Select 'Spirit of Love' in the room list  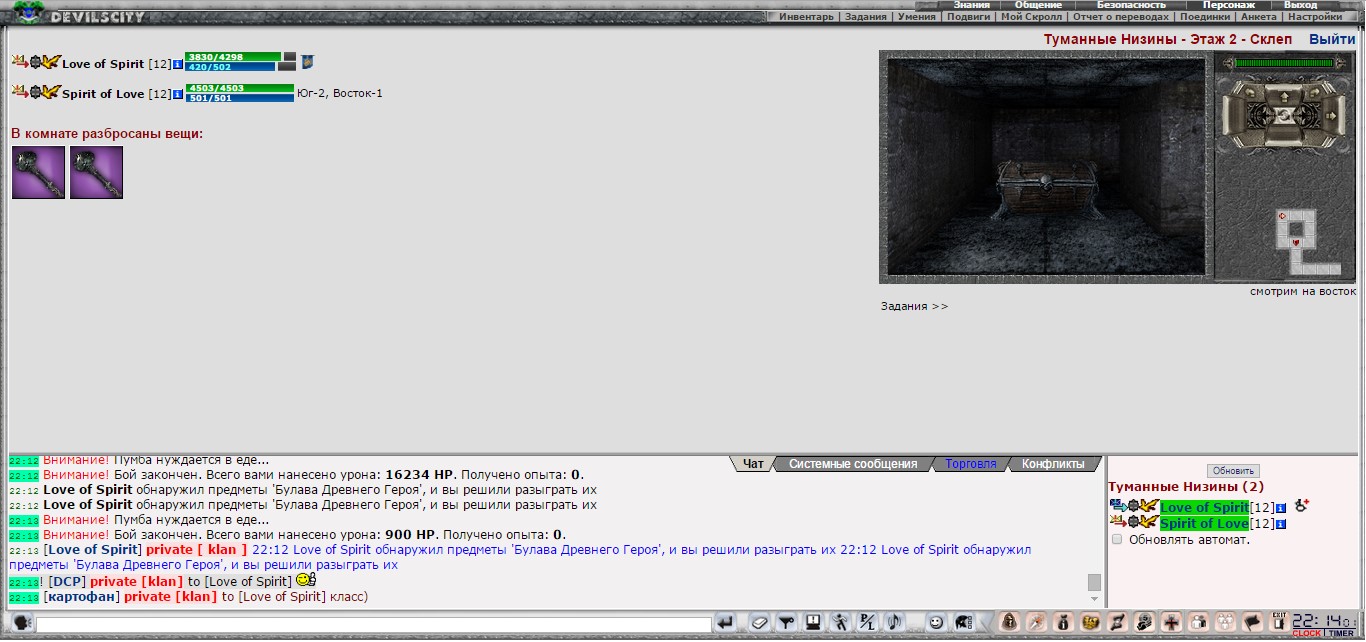(x=1204, y=524)
